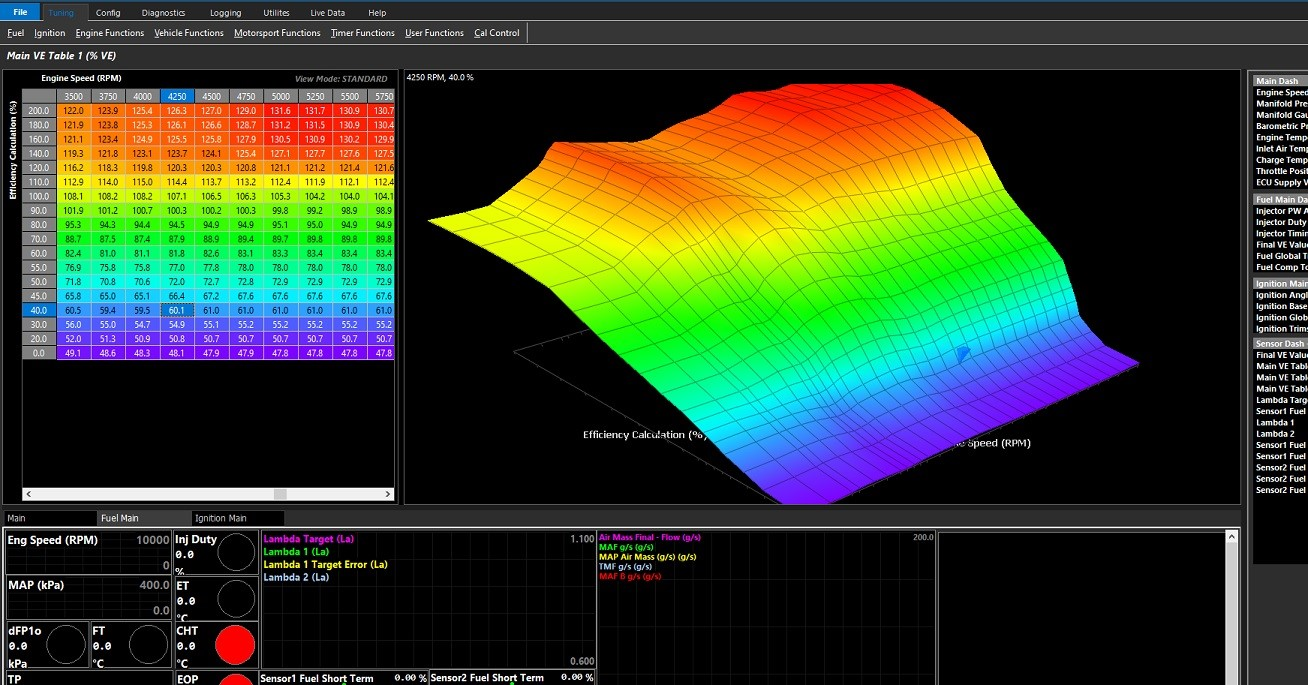This screenshot has width=1308, height=685.
Task: Expand the Ignition tuning dropdown
Action: 50,33
